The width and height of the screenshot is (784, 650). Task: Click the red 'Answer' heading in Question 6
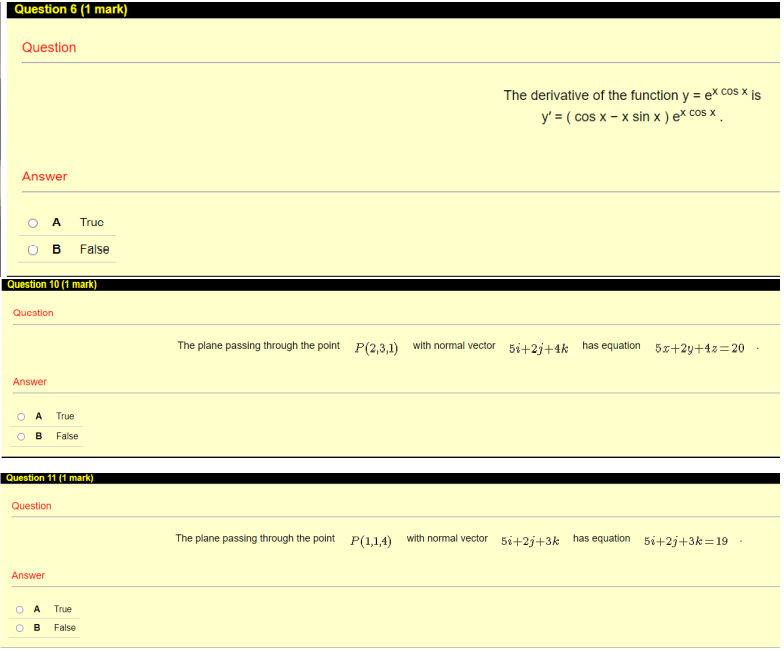[x=44, y=176]
